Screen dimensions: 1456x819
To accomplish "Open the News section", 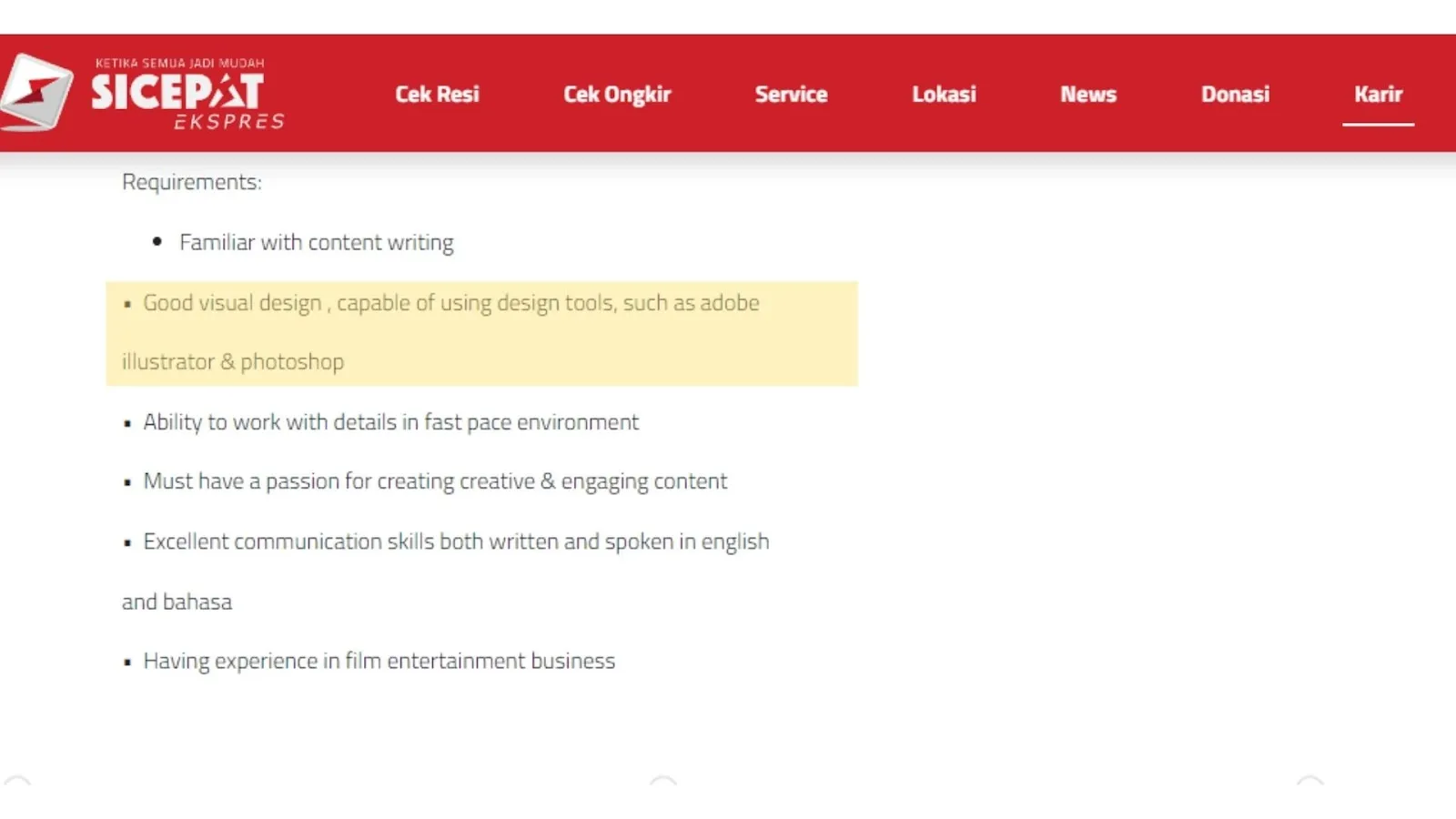I will click(1087, 94).
